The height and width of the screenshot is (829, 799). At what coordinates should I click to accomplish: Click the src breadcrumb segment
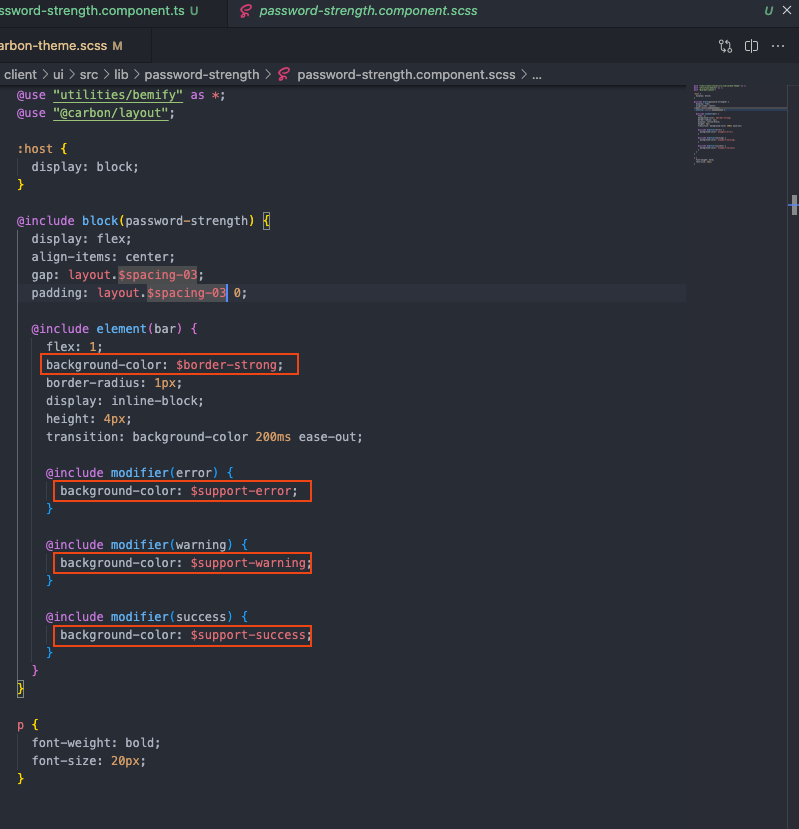pyautogui.click(x=89, y=75)
